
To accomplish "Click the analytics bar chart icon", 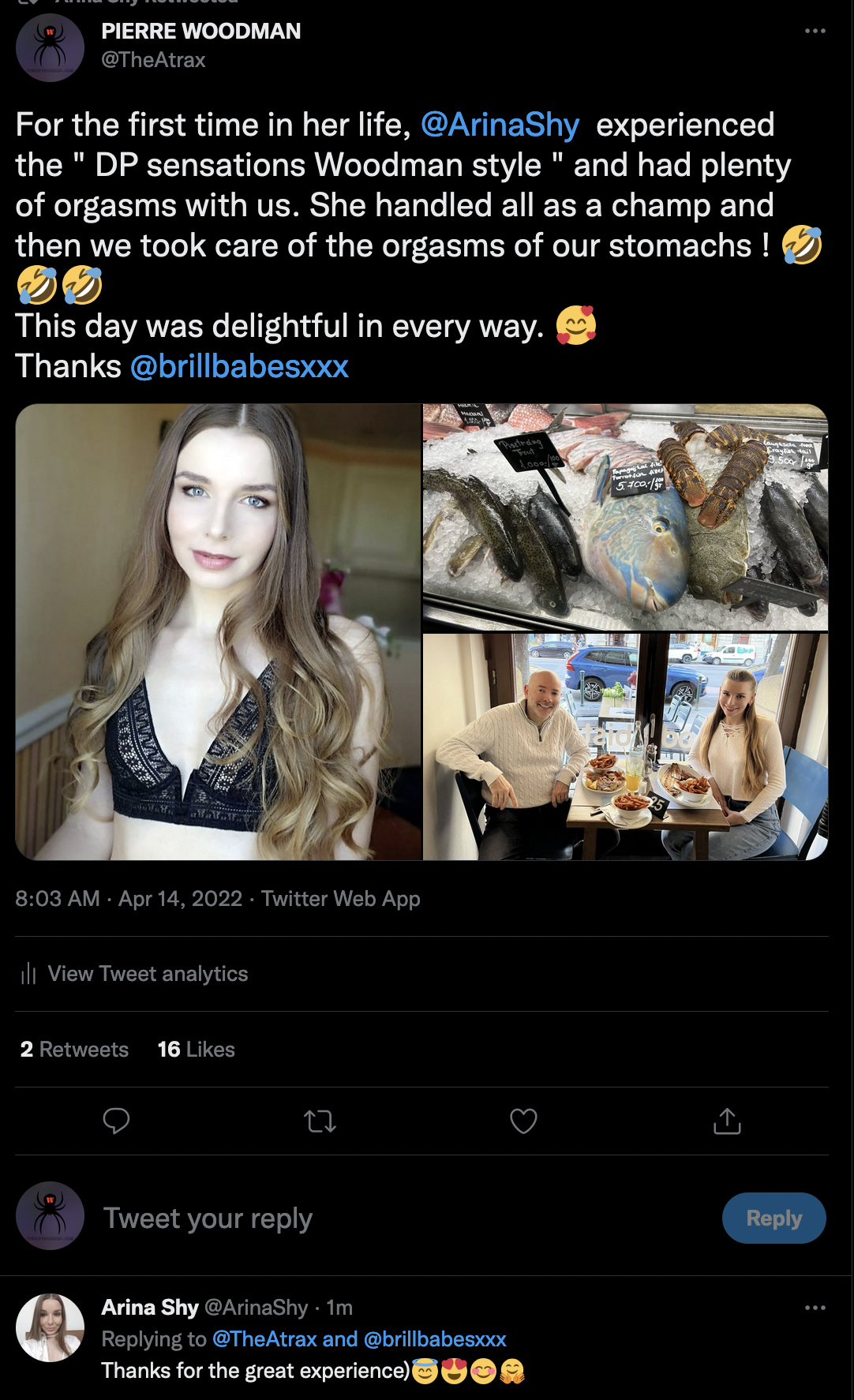I will (29, 974).
